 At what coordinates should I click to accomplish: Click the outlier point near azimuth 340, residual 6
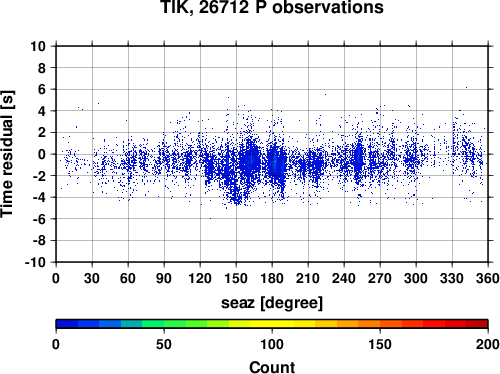click(x=466, y=88)
